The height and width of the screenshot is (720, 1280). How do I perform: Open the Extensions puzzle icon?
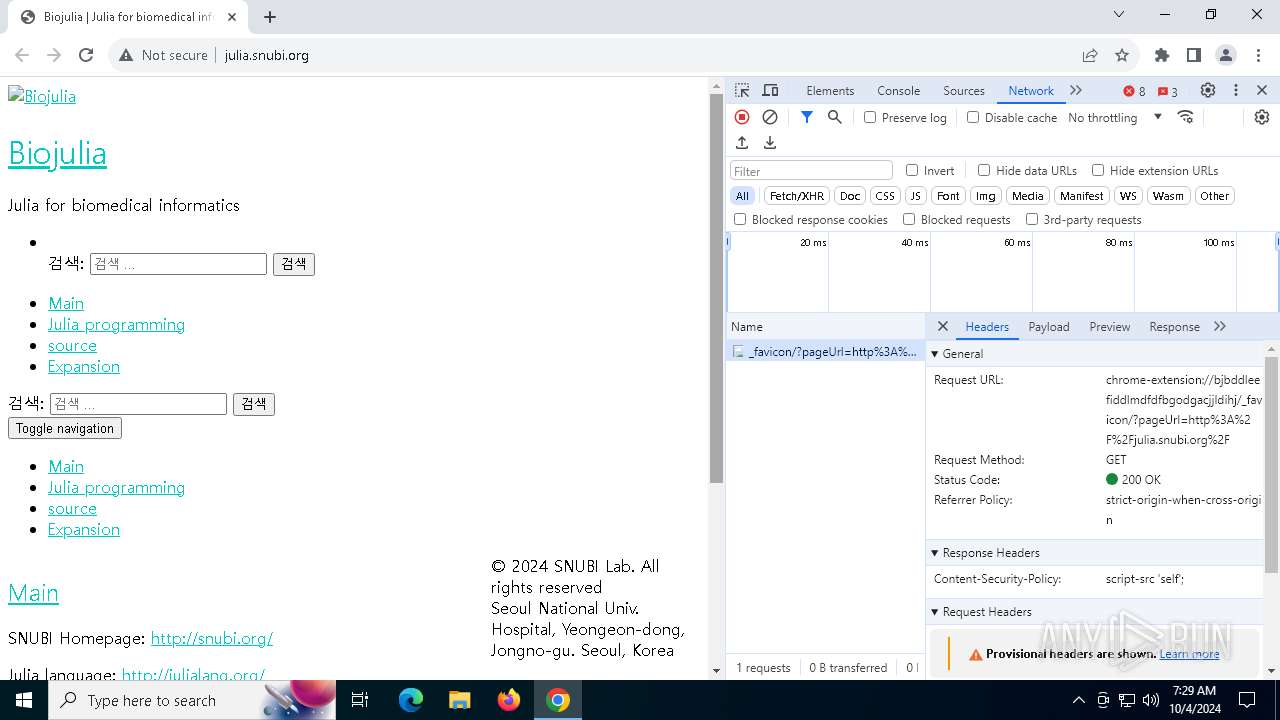coord(1162,55)
